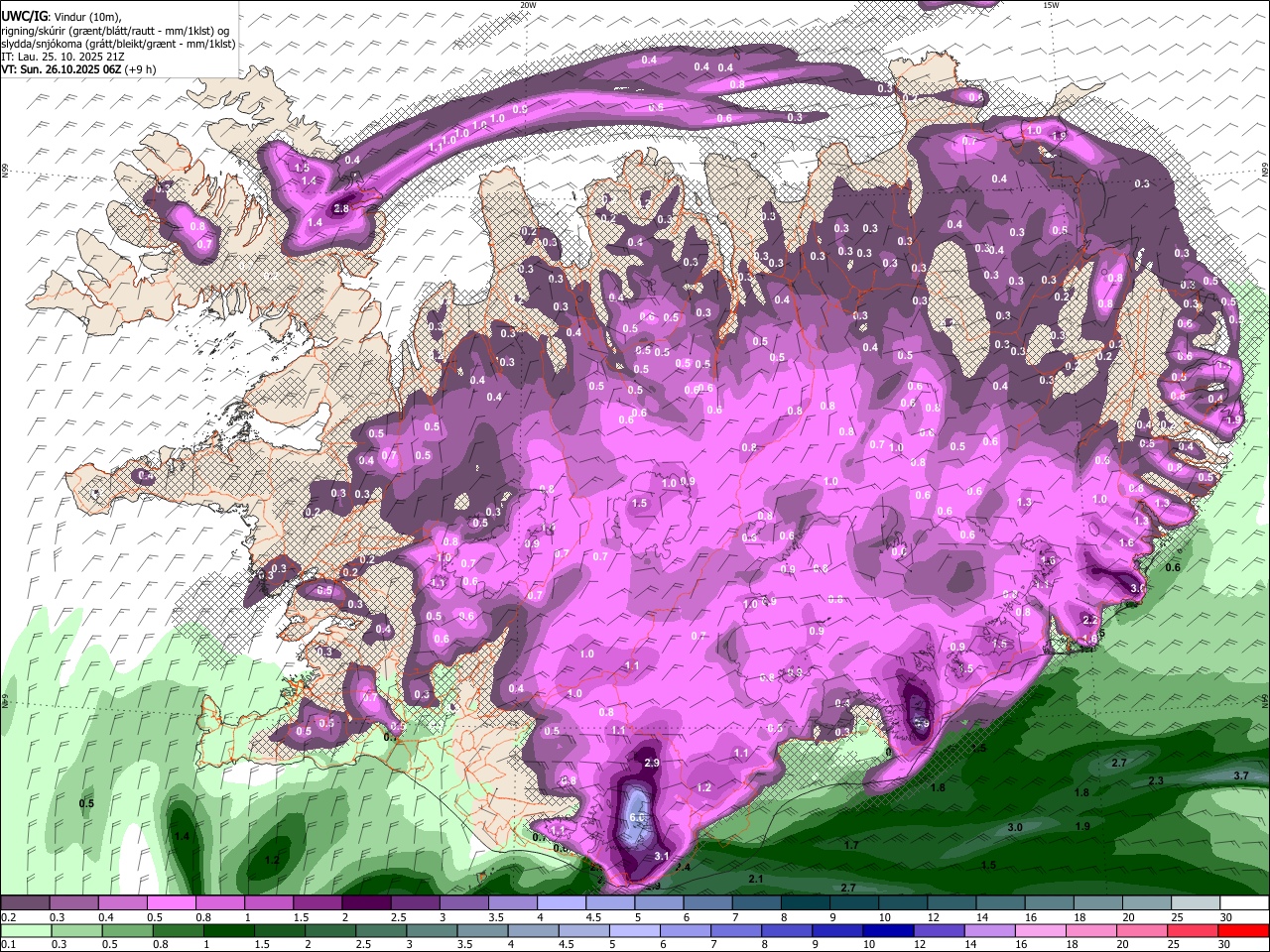Screen dimensions: 1270x952
Task: Click the light purple 14 swatch in lower legend row
Action: point(988,930)
